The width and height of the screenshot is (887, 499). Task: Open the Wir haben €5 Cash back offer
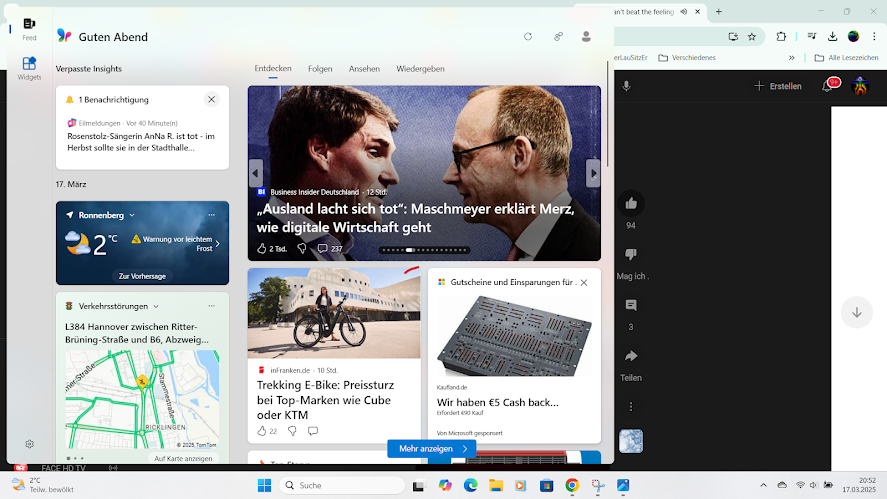tap(497, 402)
